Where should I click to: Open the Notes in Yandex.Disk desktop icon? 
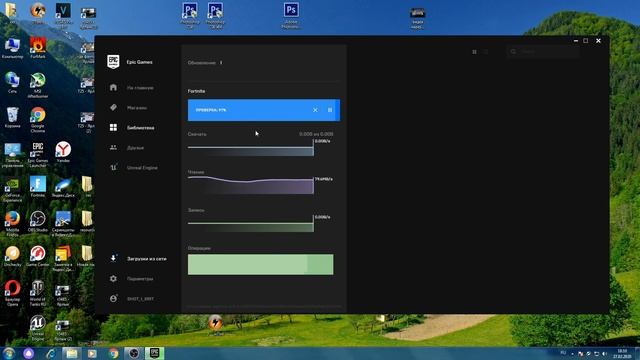click(x=63, y=258)
